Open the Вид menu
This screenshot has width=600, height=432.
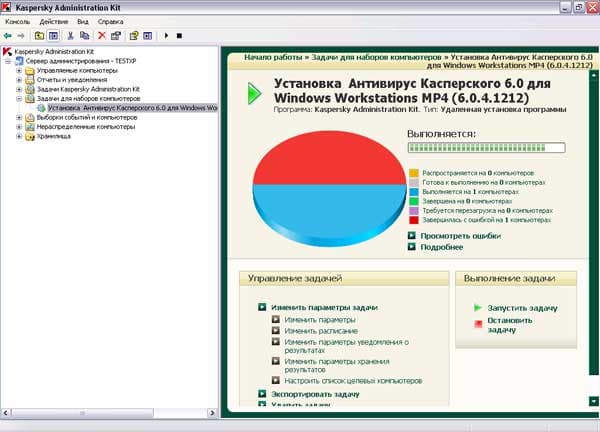(83, 22)
